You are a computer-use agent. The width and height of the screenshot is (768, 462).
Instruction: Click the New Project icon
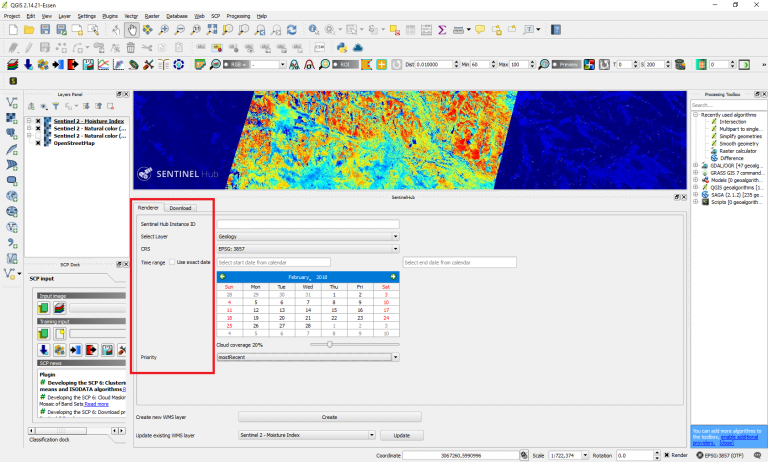coord(13,30)
